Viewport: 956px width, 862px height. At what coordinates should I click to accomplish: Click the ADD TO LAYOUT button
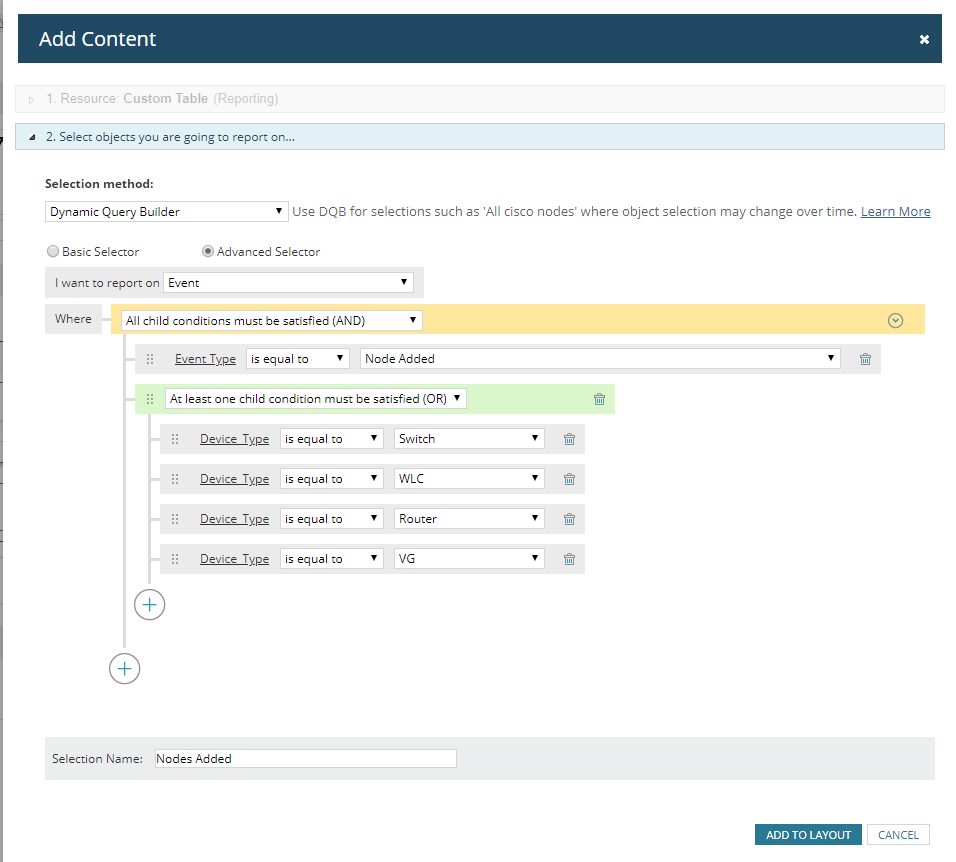tap(808, 835)
